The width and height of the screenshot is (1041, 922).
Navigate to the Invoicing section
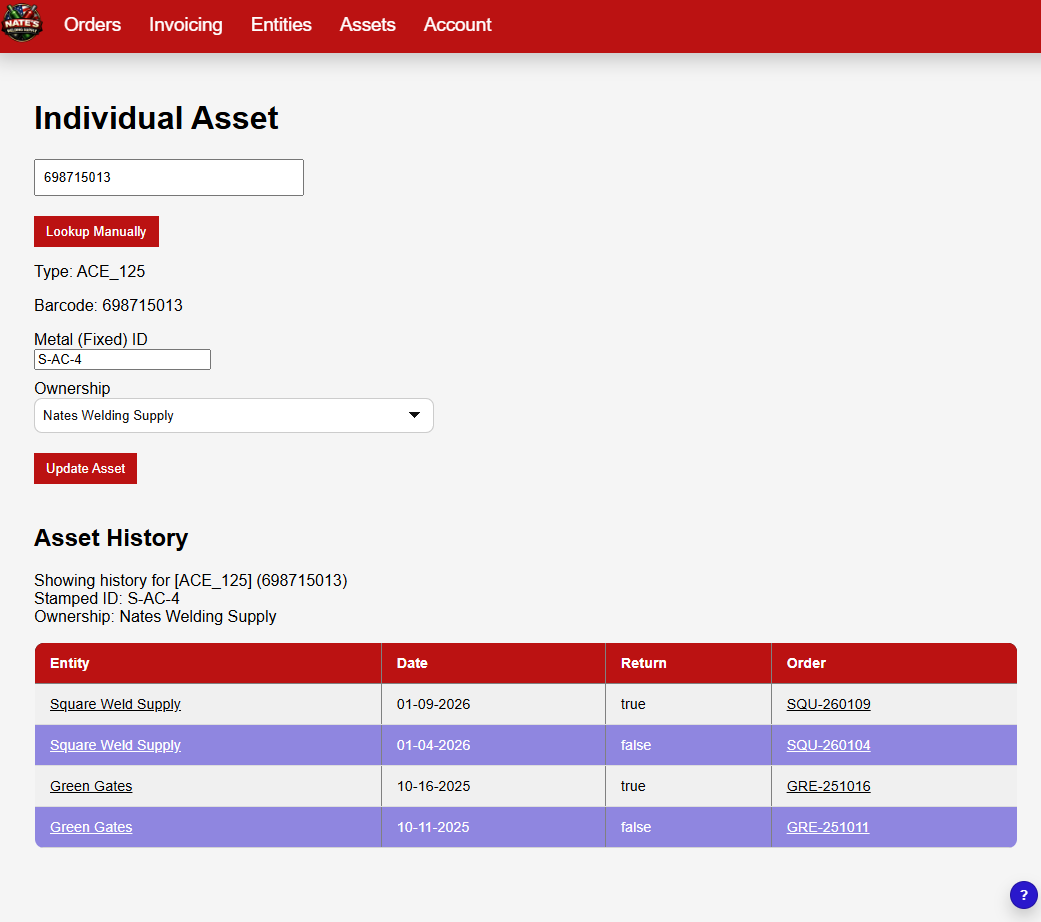click(x=185, y=25)
